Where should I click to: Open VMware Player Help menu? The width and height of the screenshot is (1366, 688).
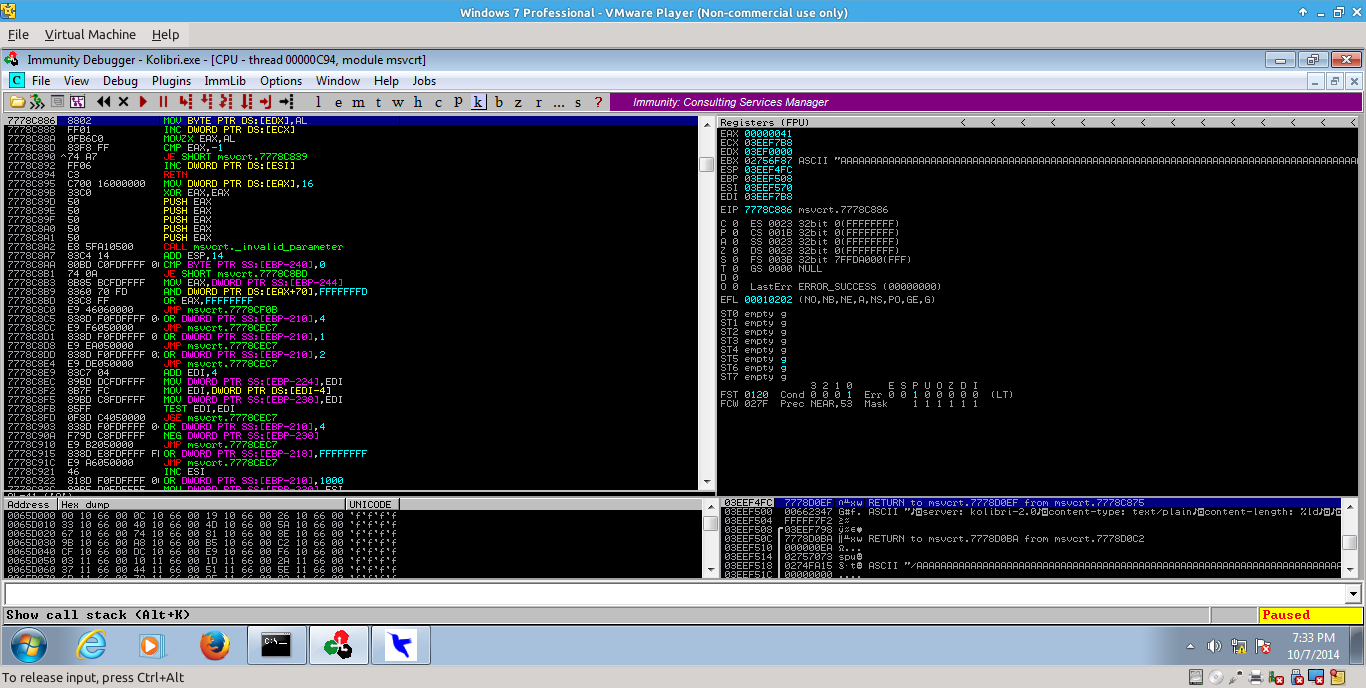pos(166,34)
